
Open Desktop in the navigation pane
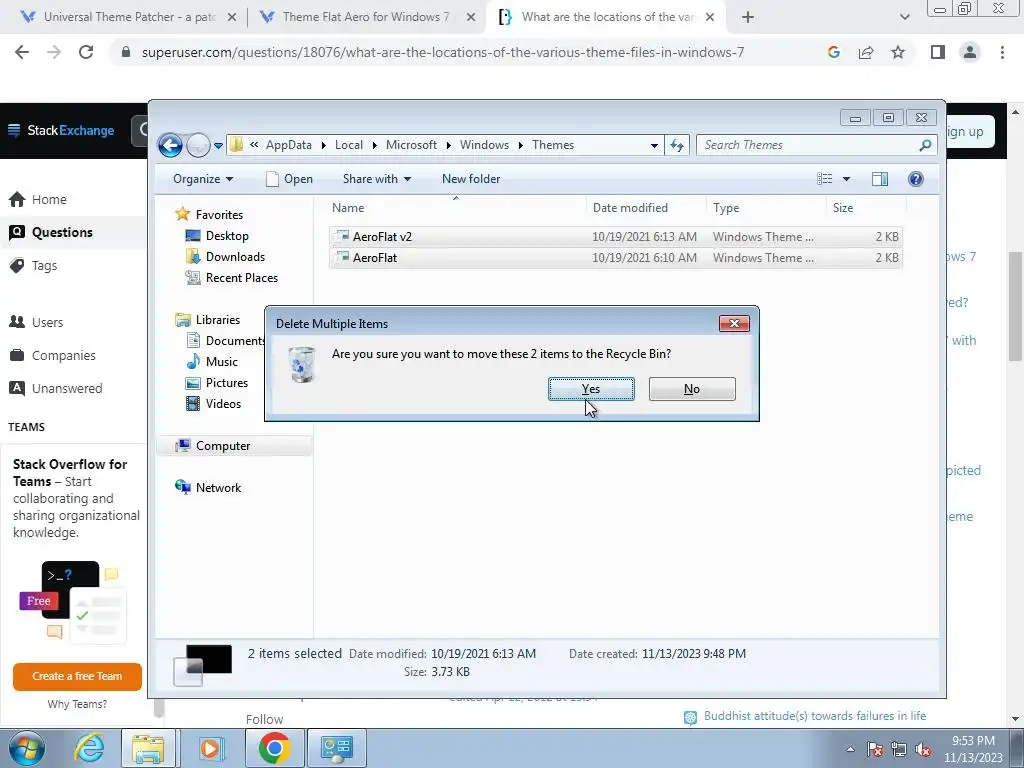point(227,236)
